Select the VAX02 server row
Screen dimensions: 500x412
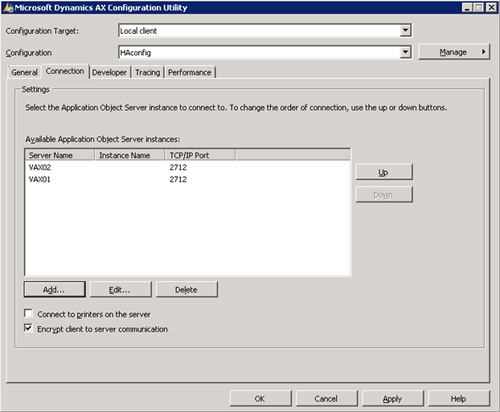[188, 167]
